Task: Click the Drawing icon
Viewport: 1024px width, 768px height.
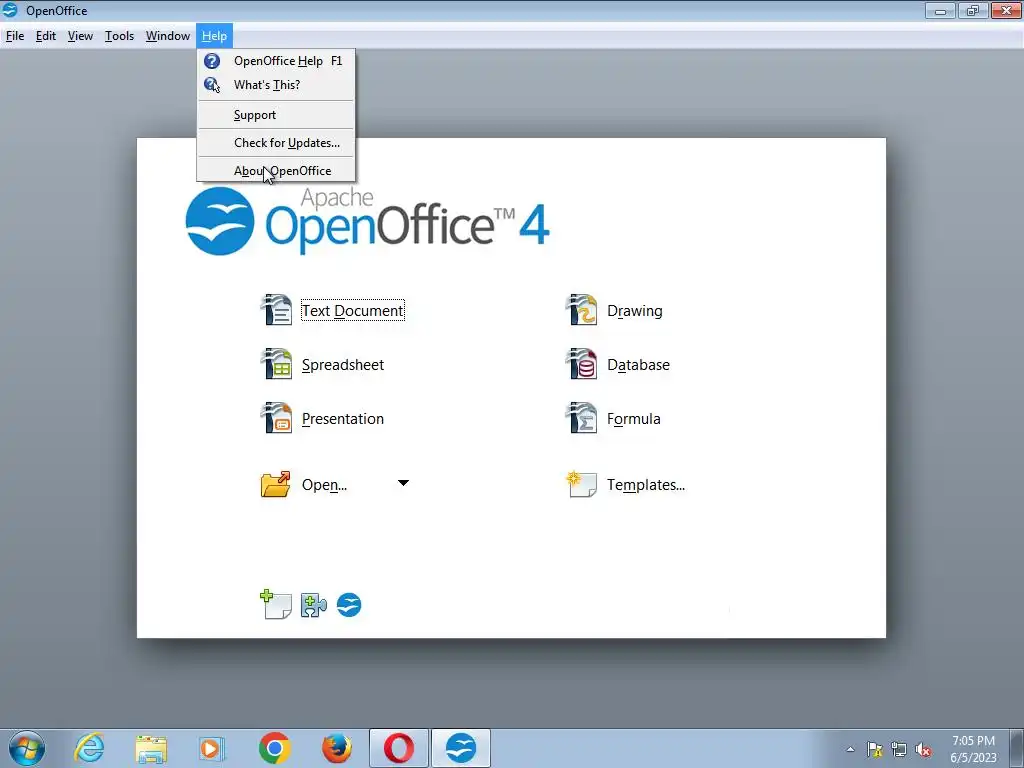Action: (581, 310)
